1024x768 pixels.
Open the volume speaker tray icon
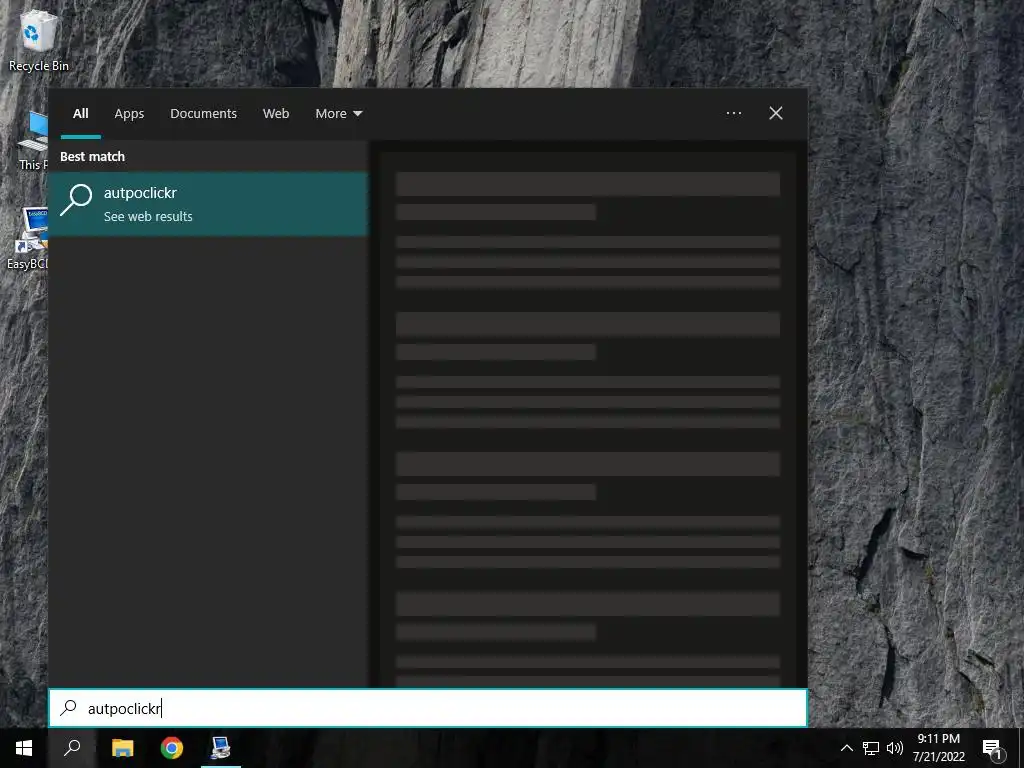tap(895, 748)
